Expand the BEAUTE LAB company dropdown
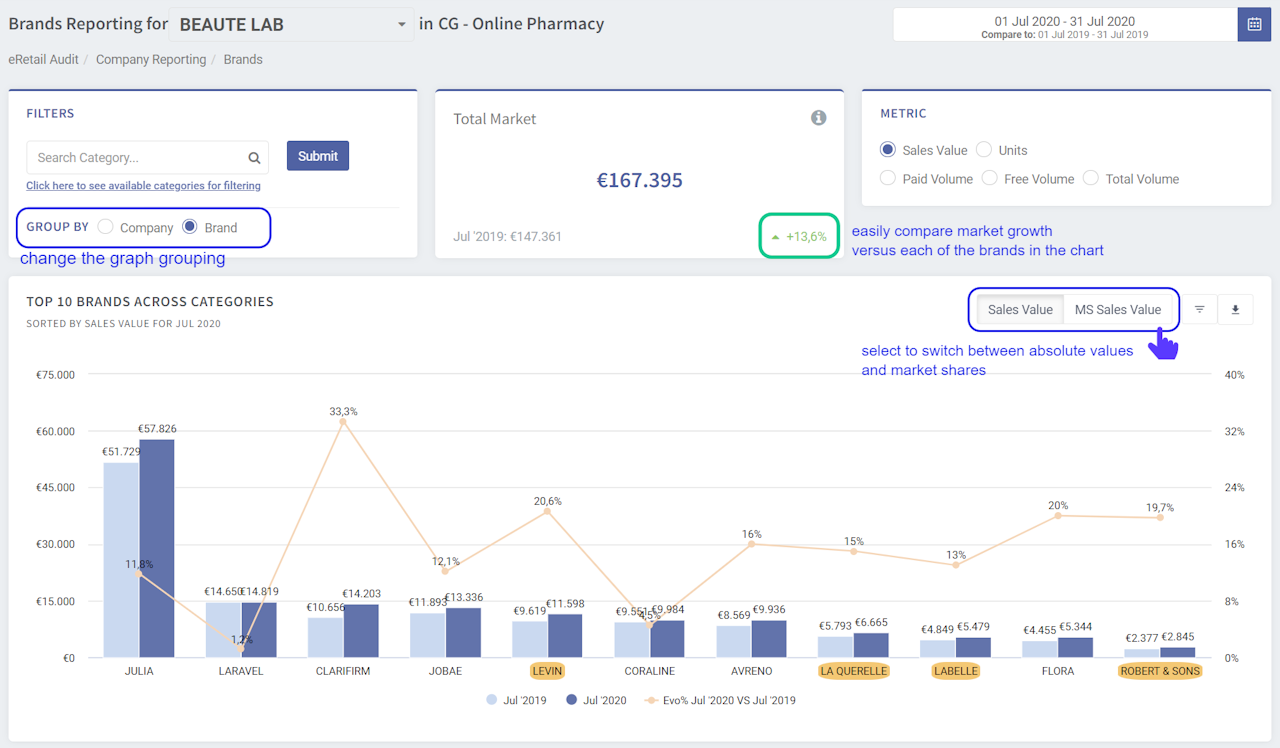 click(401, 24)
